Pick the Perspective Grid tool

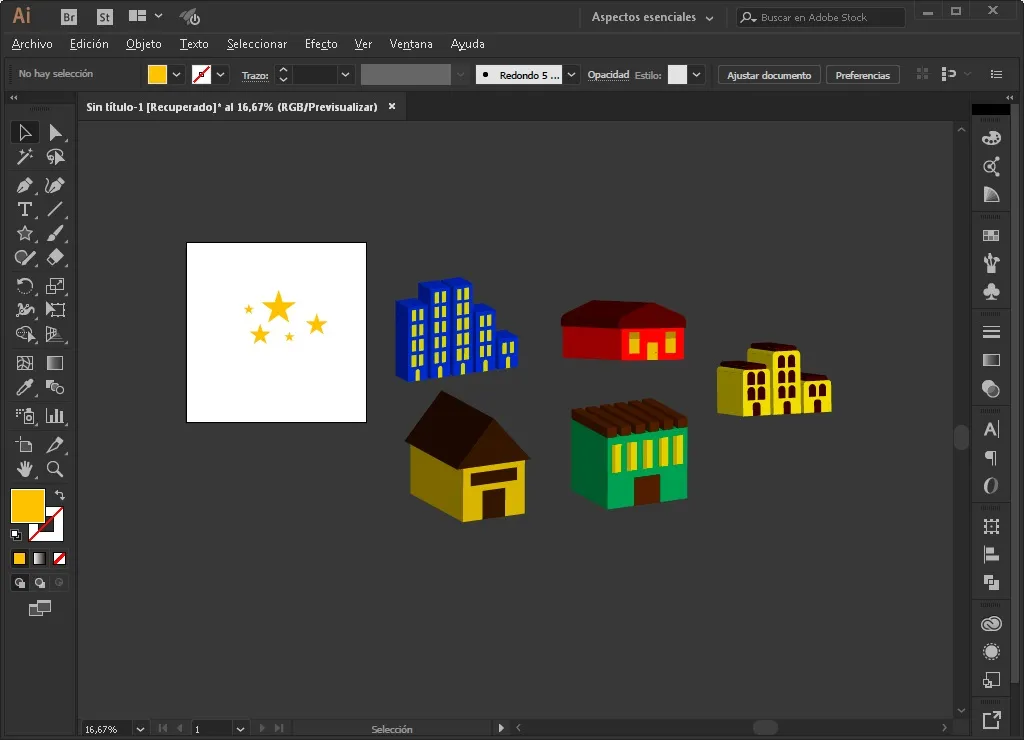point(56,334)
